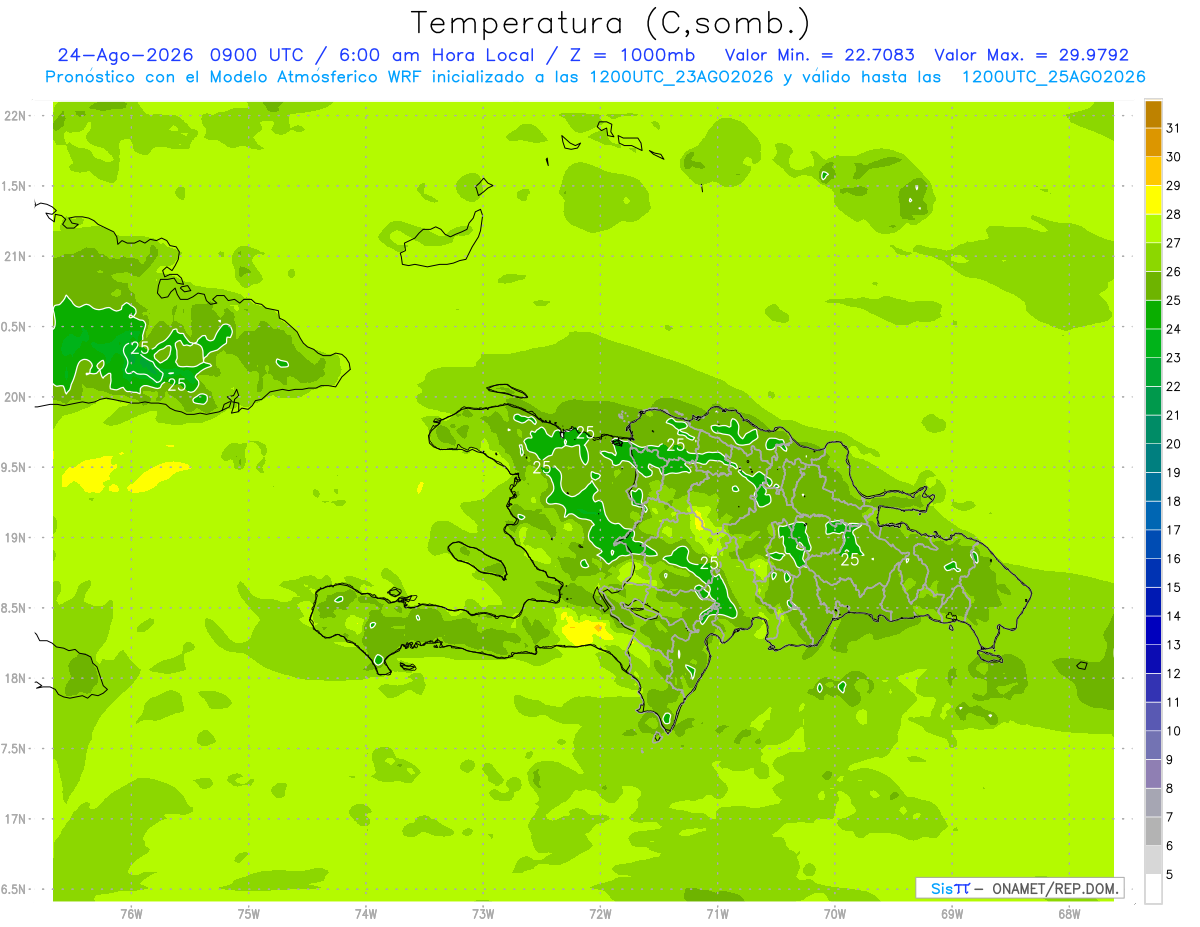The image size is (1200, 927).
Task: Click the '20N' latitude label
Action: point(14,397)
